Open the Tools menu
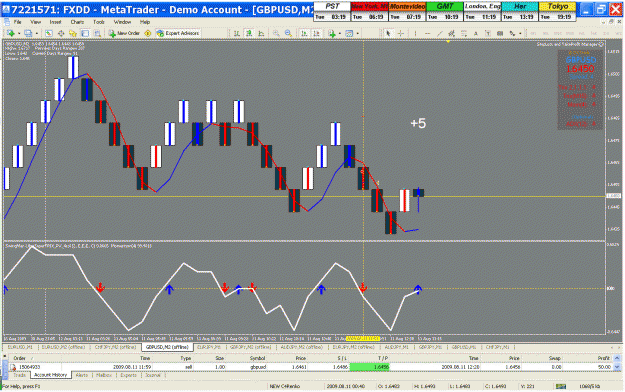 click(x=99, y=22)
